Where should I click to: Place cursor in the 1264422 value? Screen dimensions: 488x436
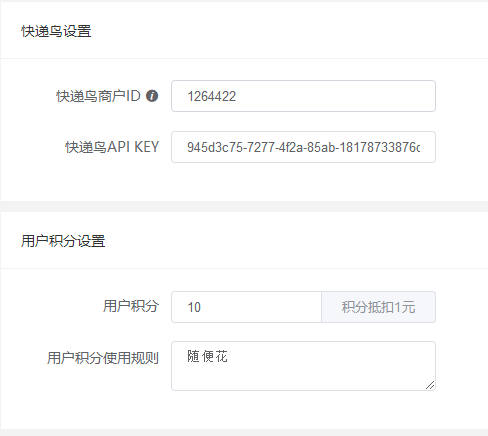(212, 96)
